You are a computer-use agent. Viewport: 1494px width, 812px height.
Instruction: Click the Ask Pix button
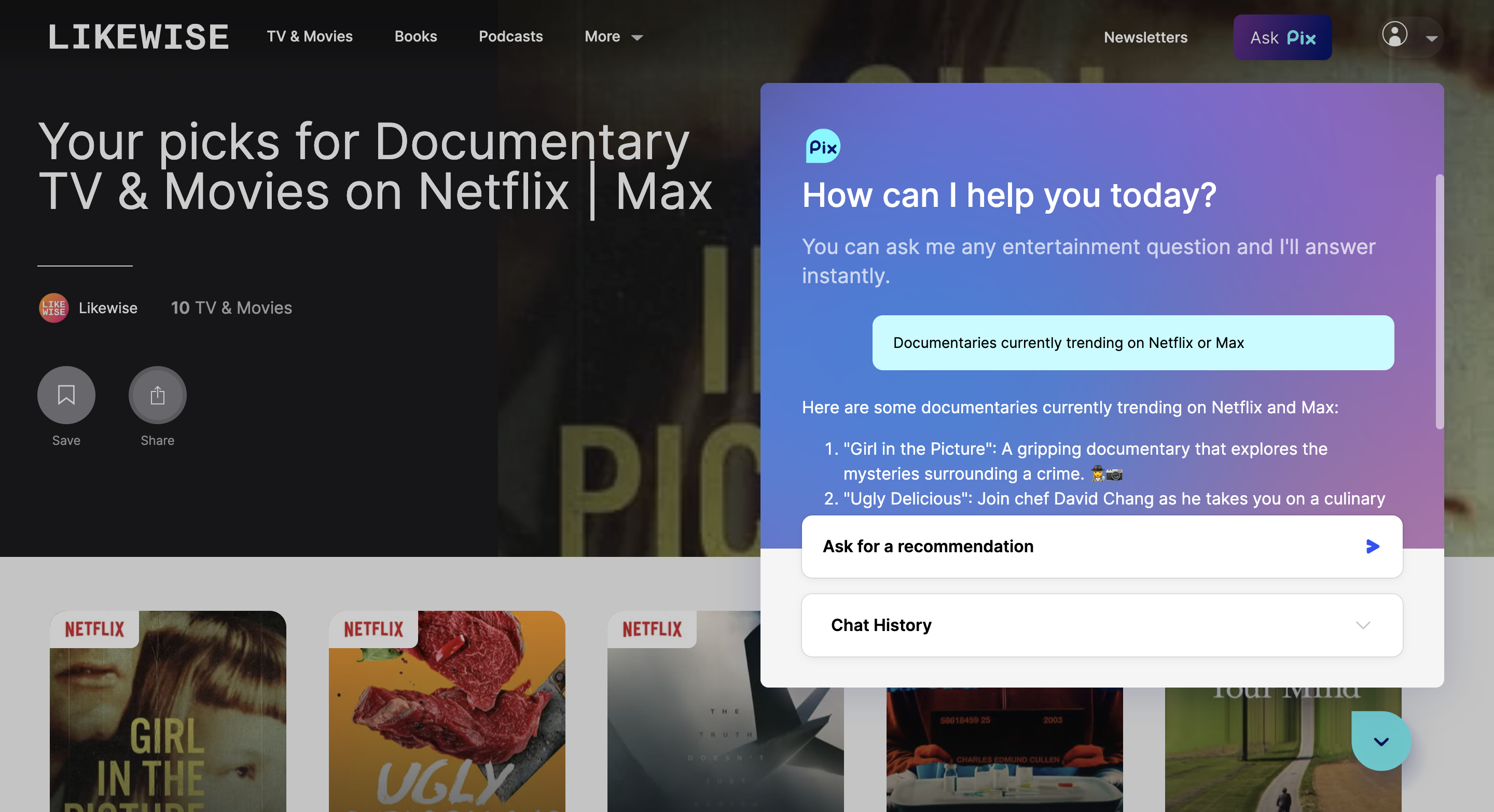pyautogui.click(x=1282, y=38)
